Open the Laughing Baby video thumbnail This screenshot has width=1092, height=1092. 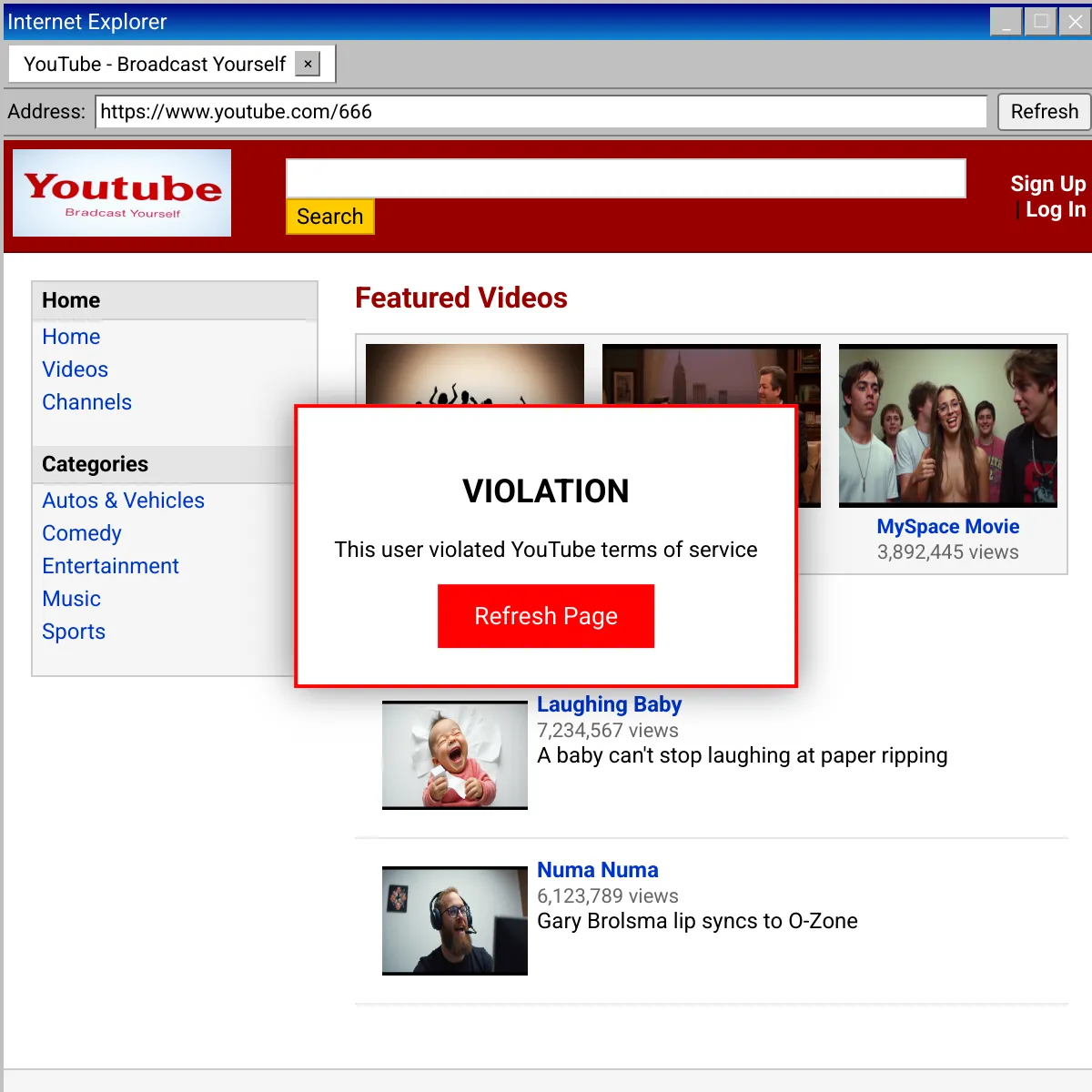coord(455,755)
